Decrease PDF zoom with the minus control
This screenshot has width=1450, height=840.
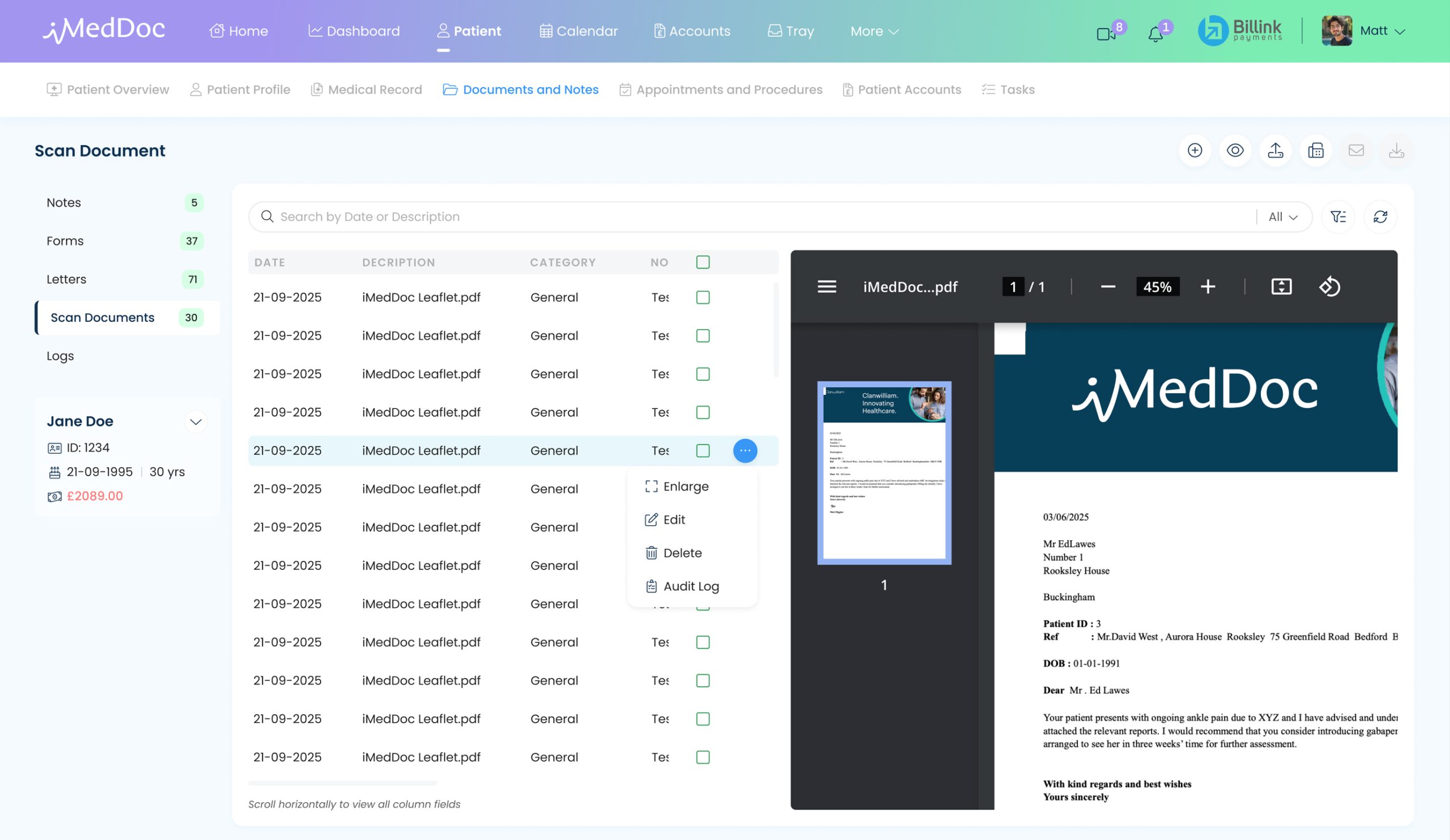click(x=1107, y=287)
